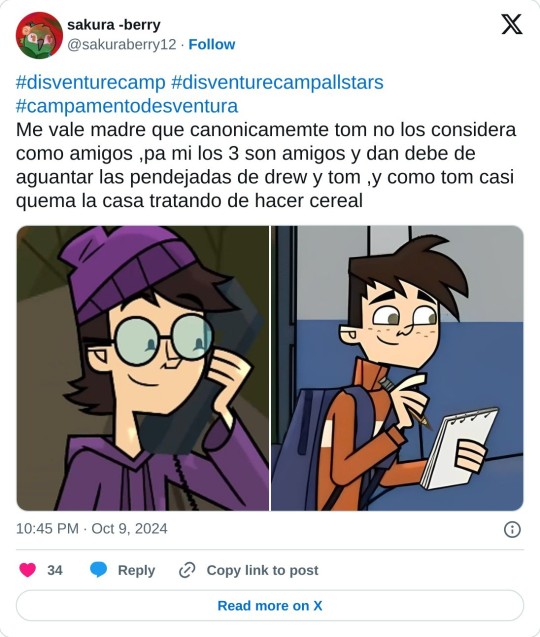Open the X logo icon
This screenshot has height=637, width=540.
point(512,25)
